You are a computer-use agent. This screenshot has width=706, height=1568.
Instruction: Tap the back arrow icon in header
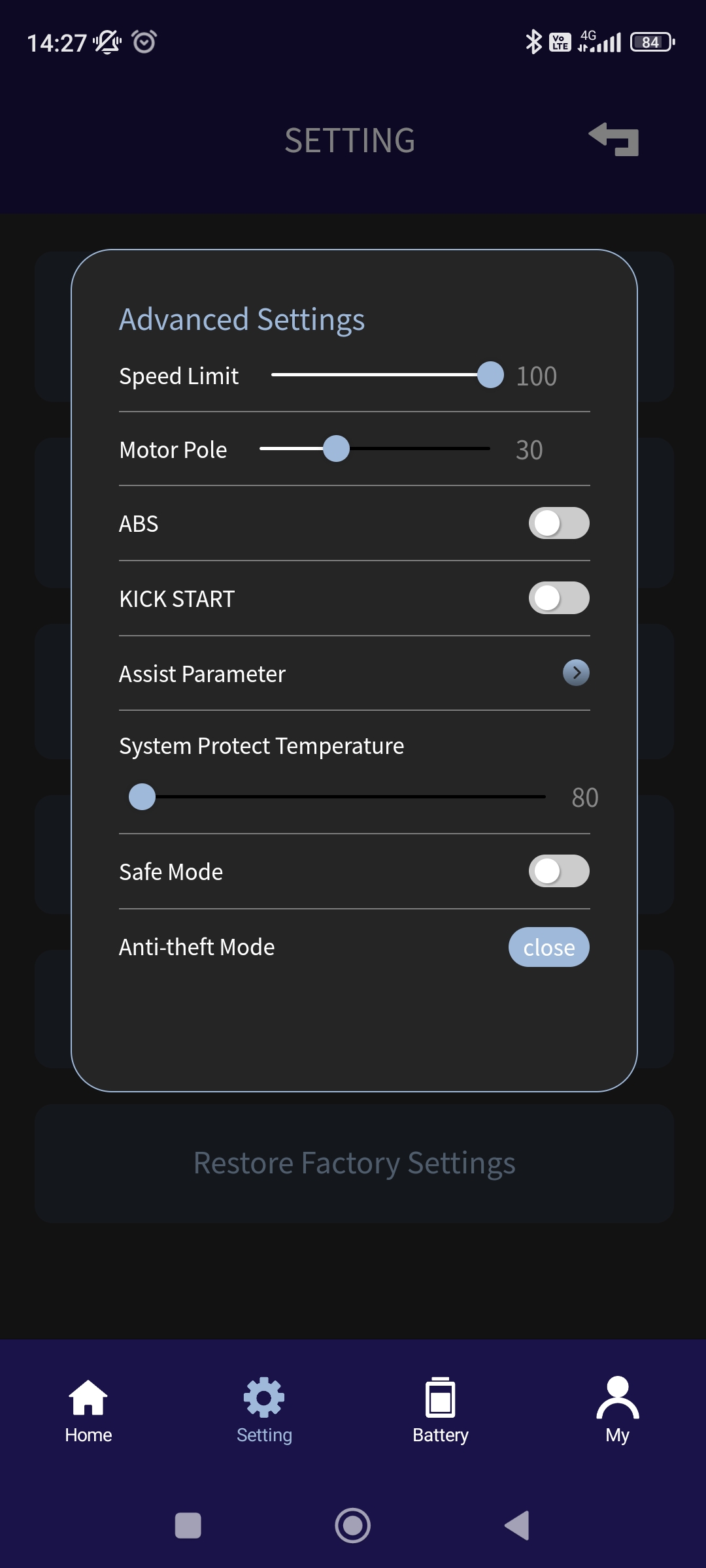tap(614, 139)
